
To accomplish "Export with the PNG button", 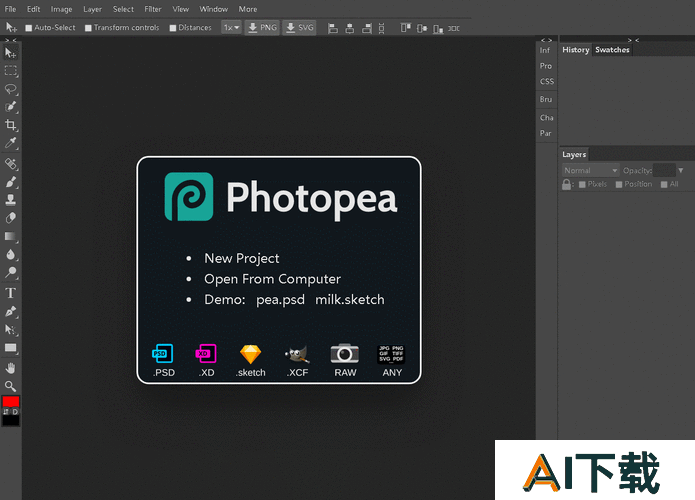I will (x=262, y=27).
